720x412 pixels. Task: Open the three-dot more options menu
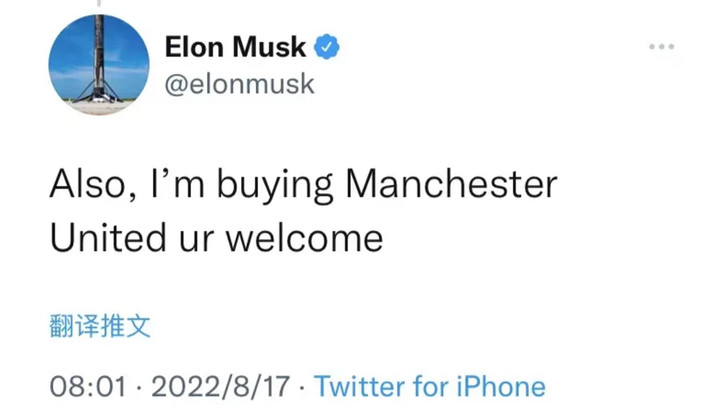tap(662, 46)
